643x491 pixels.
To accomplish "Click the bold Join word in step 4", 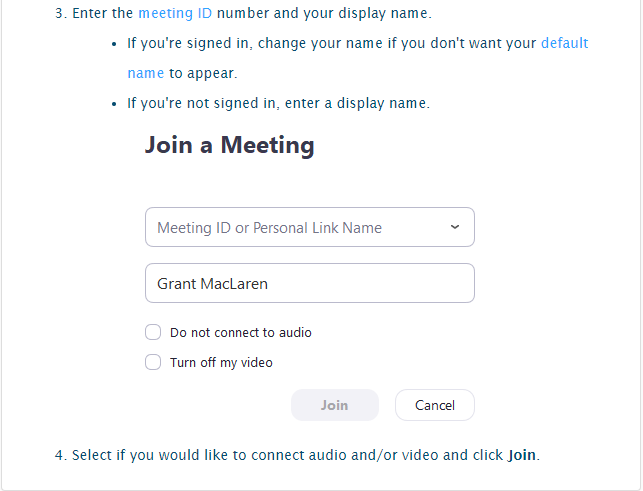I will 522,455.
